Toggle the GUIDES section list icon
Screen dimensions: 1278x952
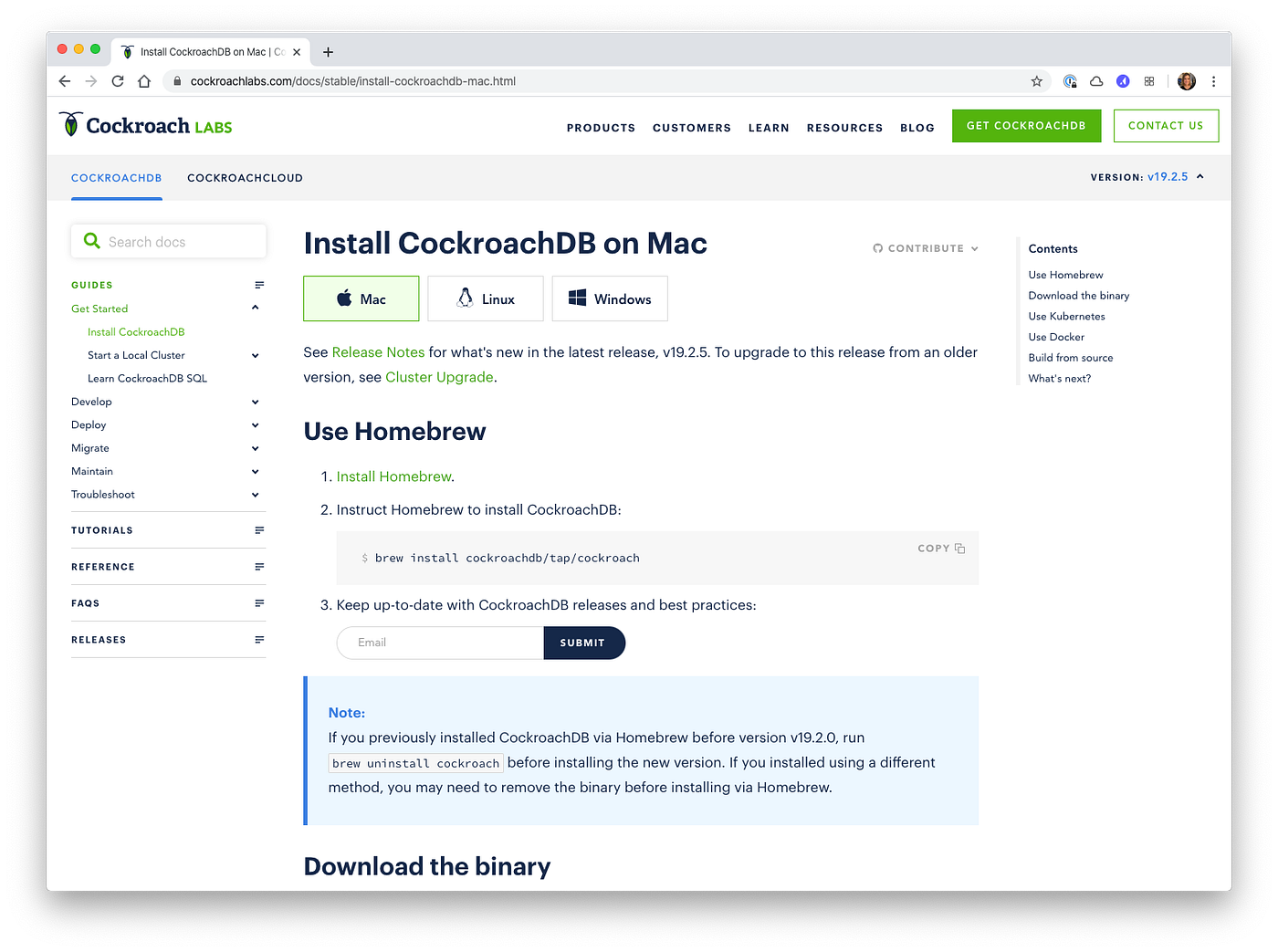[259, 285]
